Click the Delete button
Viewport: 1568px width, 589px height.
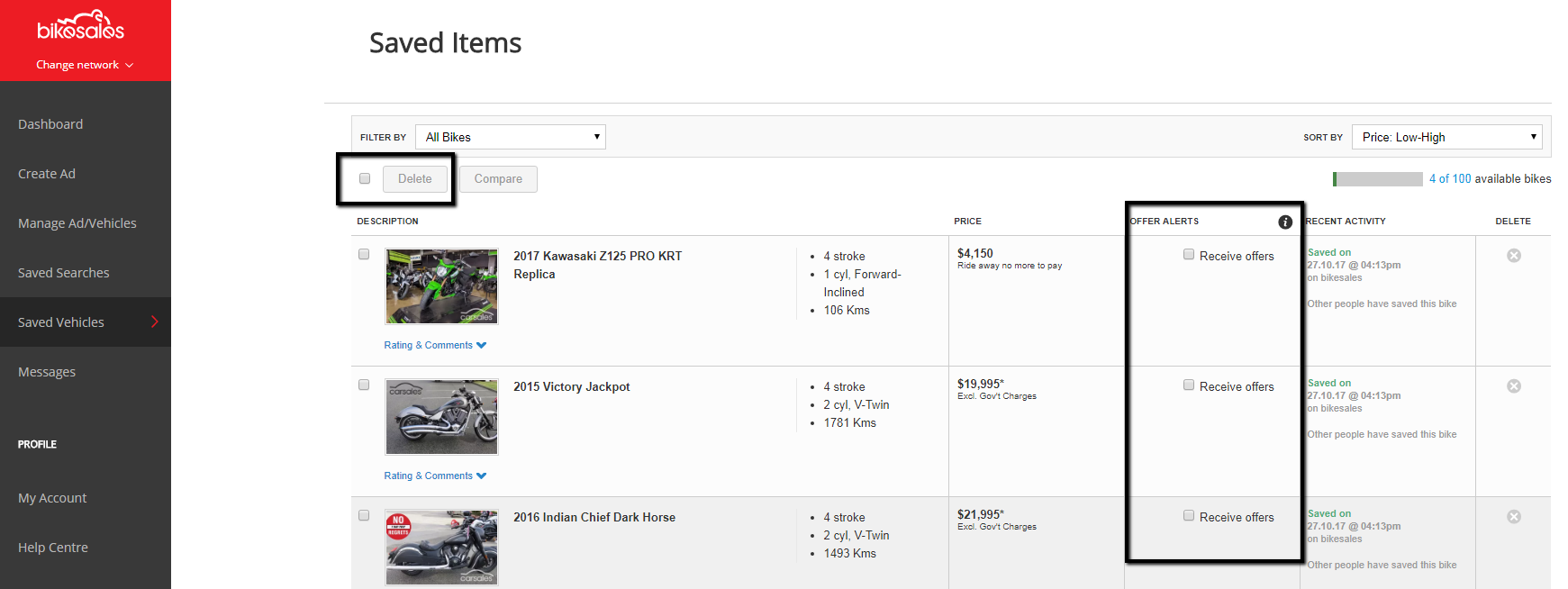point(415,179)
